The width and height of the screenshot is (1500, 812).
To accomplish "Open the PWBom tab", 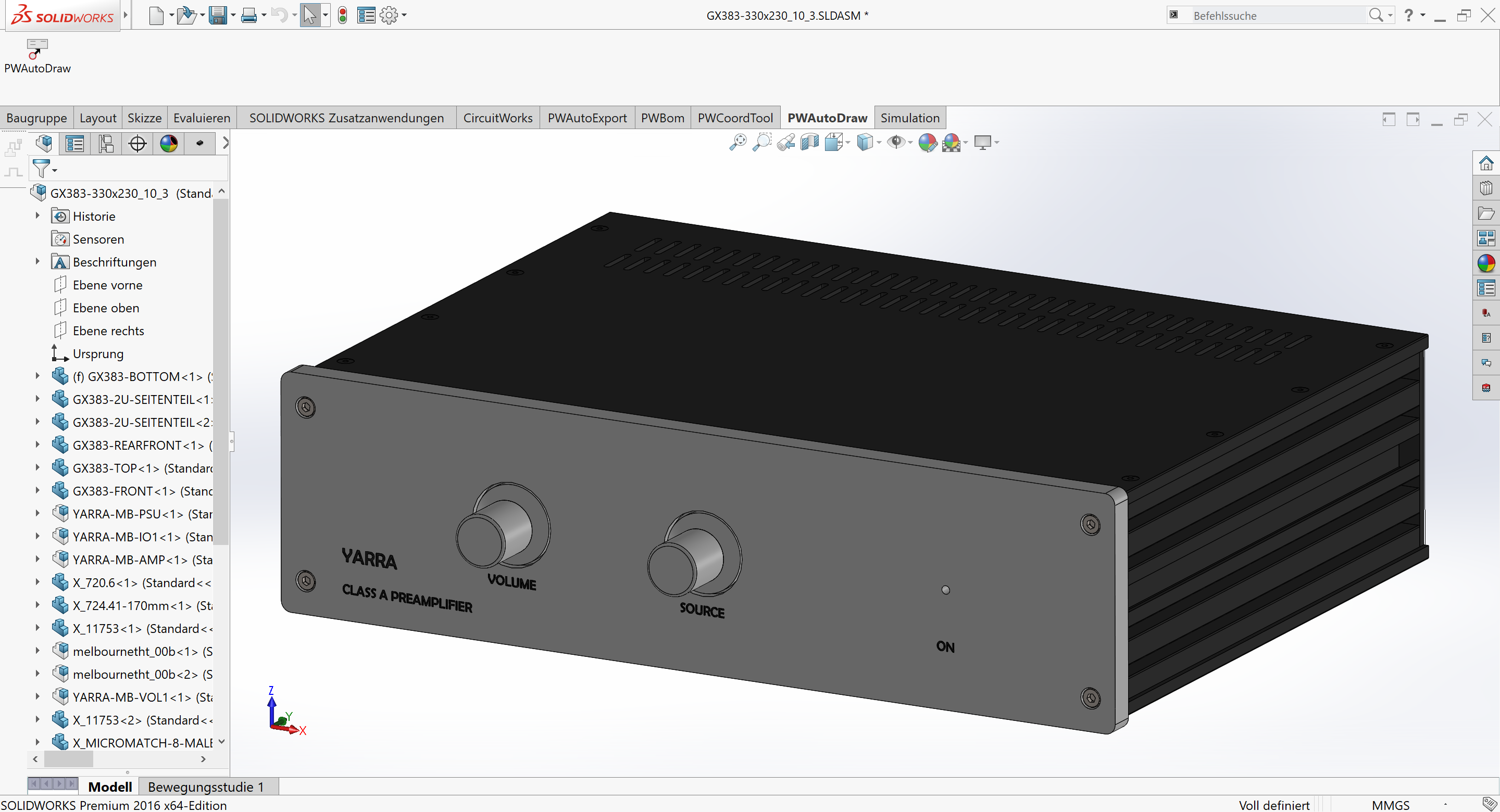I will click(662, 118).
